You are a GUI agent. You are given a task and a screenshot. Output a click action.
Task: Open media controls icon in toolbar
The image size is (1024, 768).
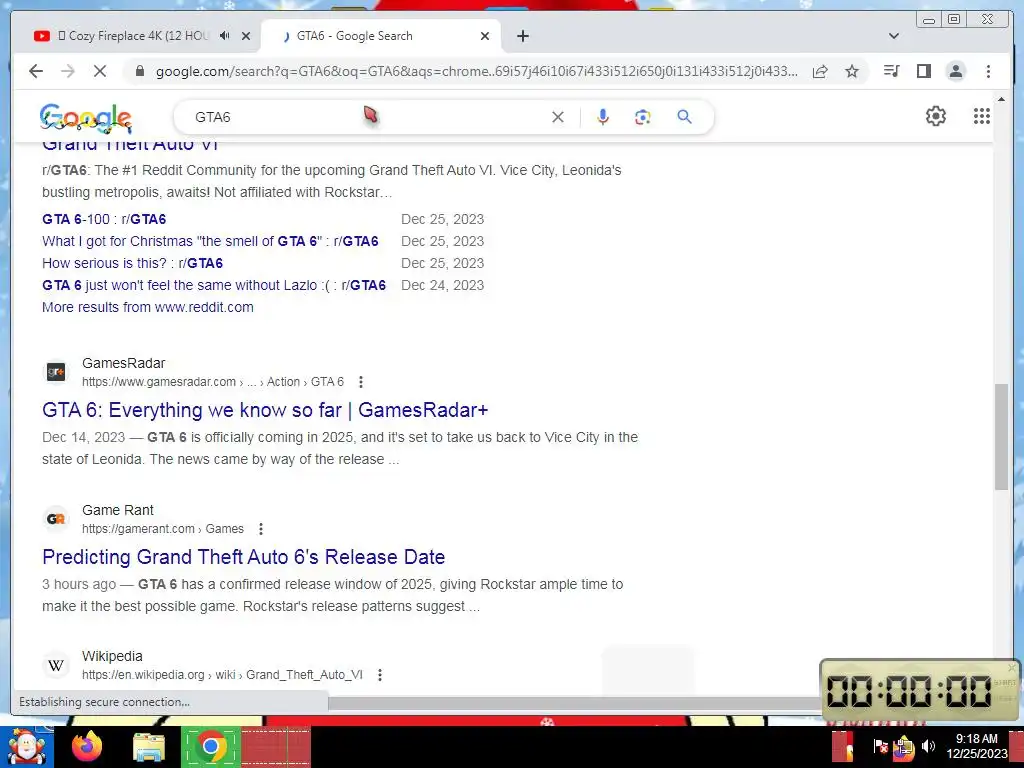[891, 71]
